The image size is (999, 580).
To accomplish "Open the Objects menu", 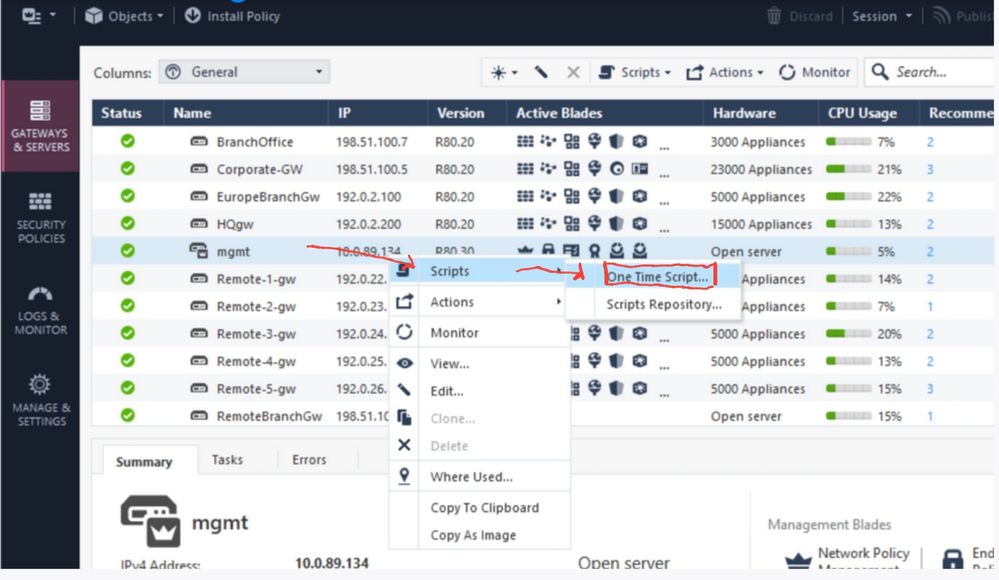I will [x=123, y=16].
